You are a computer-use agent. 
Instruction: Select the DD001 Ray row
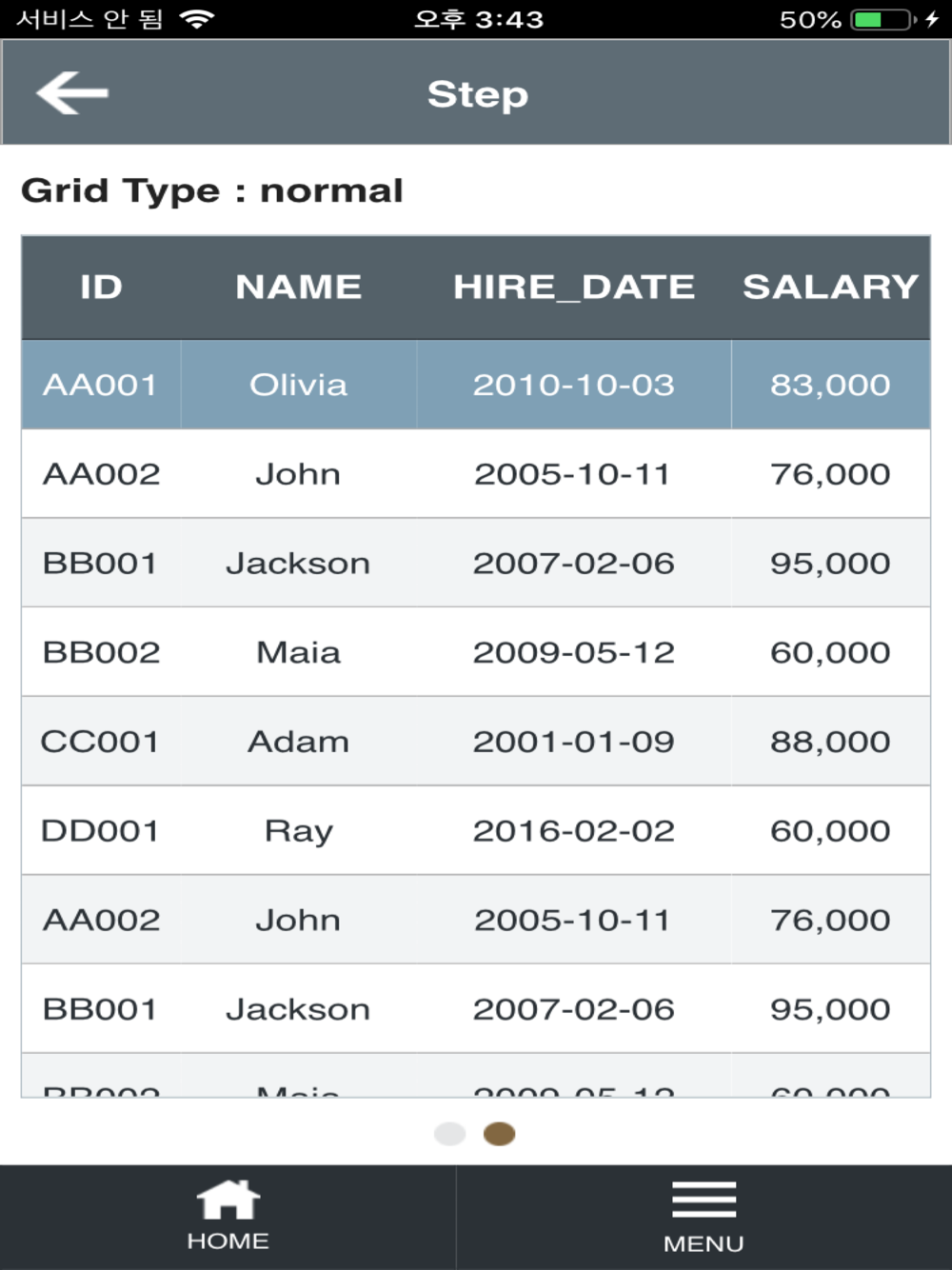476,830
